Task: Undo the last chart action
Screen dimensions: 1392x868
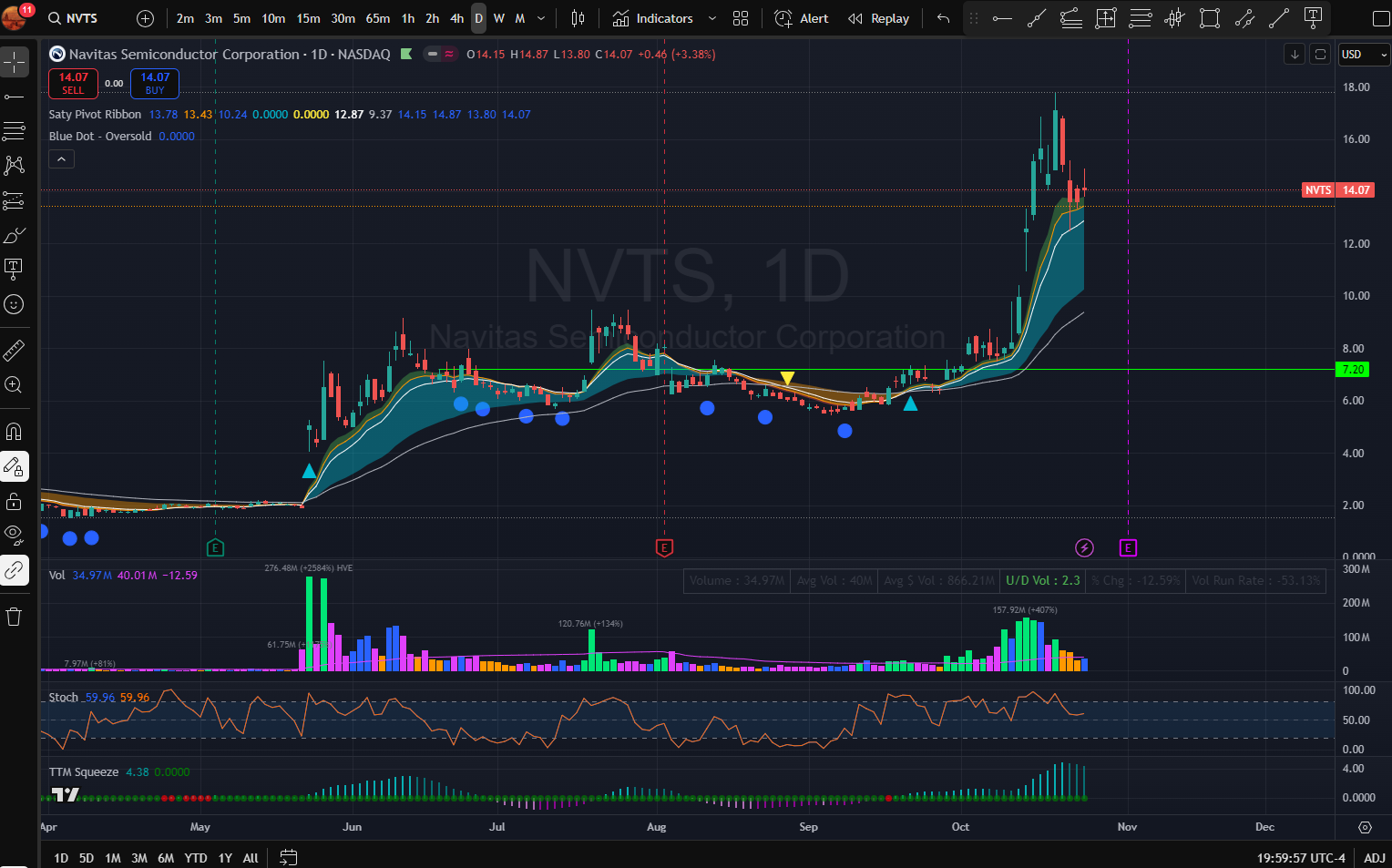Action: [943, 18]
